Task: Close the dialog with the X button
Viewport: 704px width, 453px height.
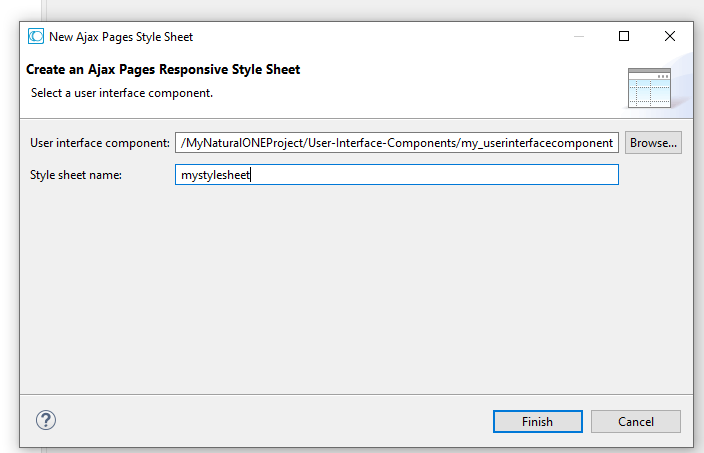Action: (x=670, y=36)
